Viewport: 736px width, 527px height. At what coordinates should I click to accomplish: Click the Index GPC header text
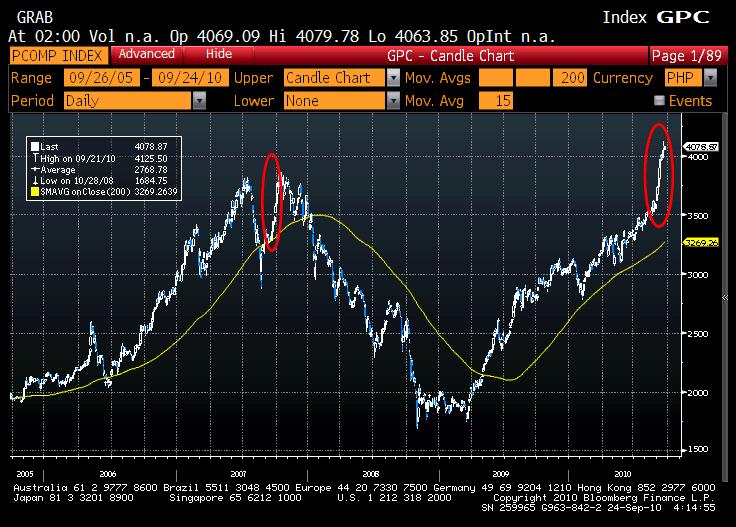pyautogui.click(x=656, y=17)
